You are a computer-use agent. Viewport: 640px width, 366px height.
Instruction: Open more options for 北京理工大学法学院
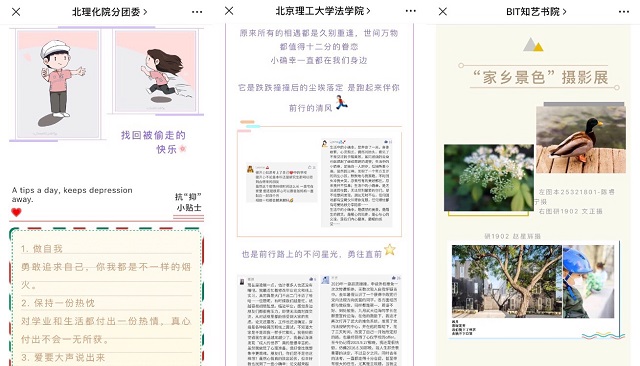coord(411,11)
